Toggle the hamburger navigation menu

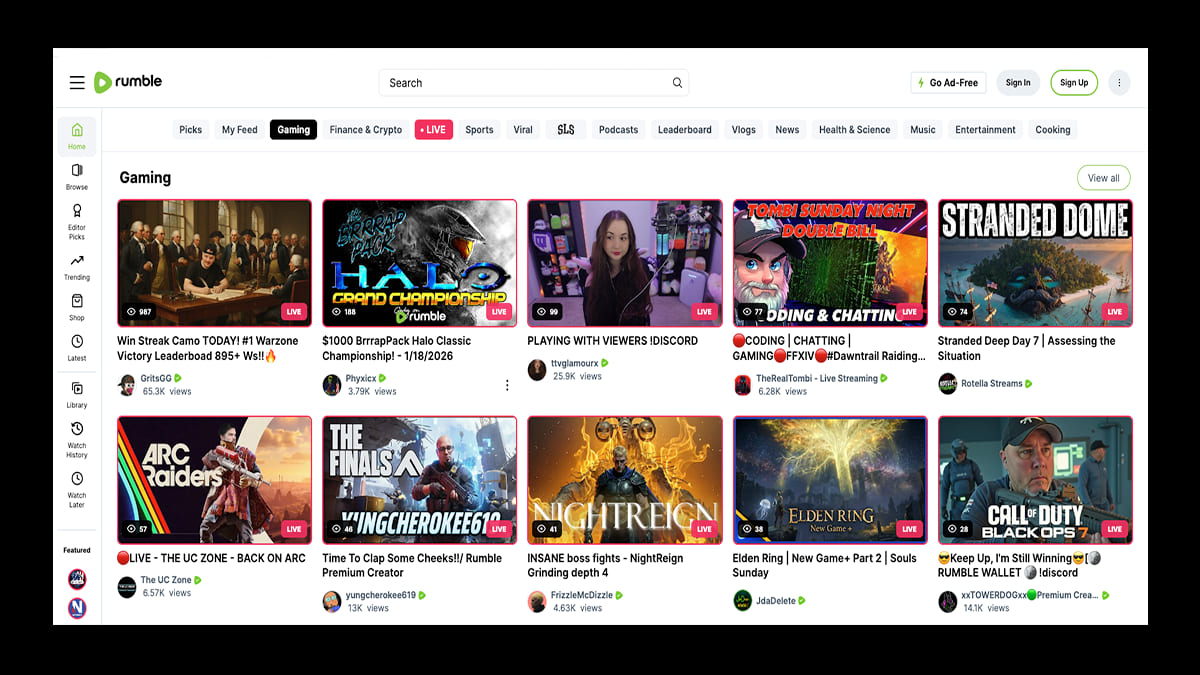tap(77, 82)
